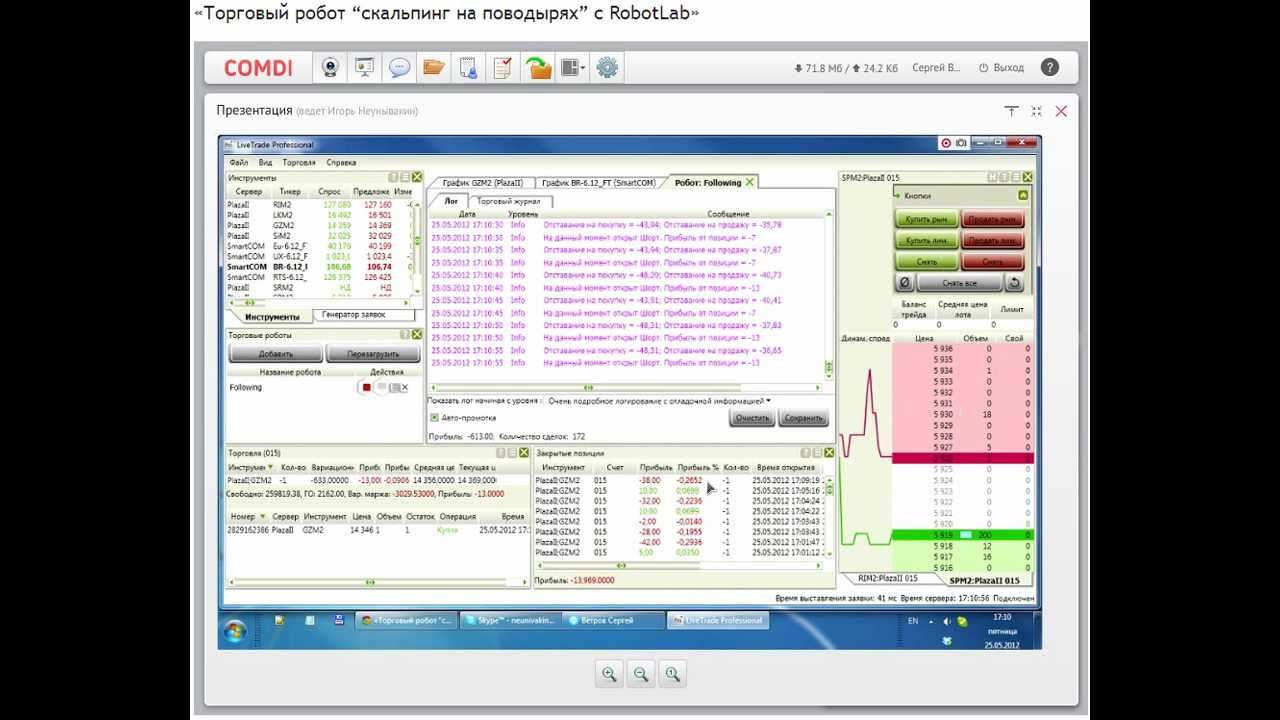Image resolution: width=1280 pixels, height=720 pixels.
Task: Select the BR-6.12 SmartCOM instrument row
Action: tap(320, 267)
